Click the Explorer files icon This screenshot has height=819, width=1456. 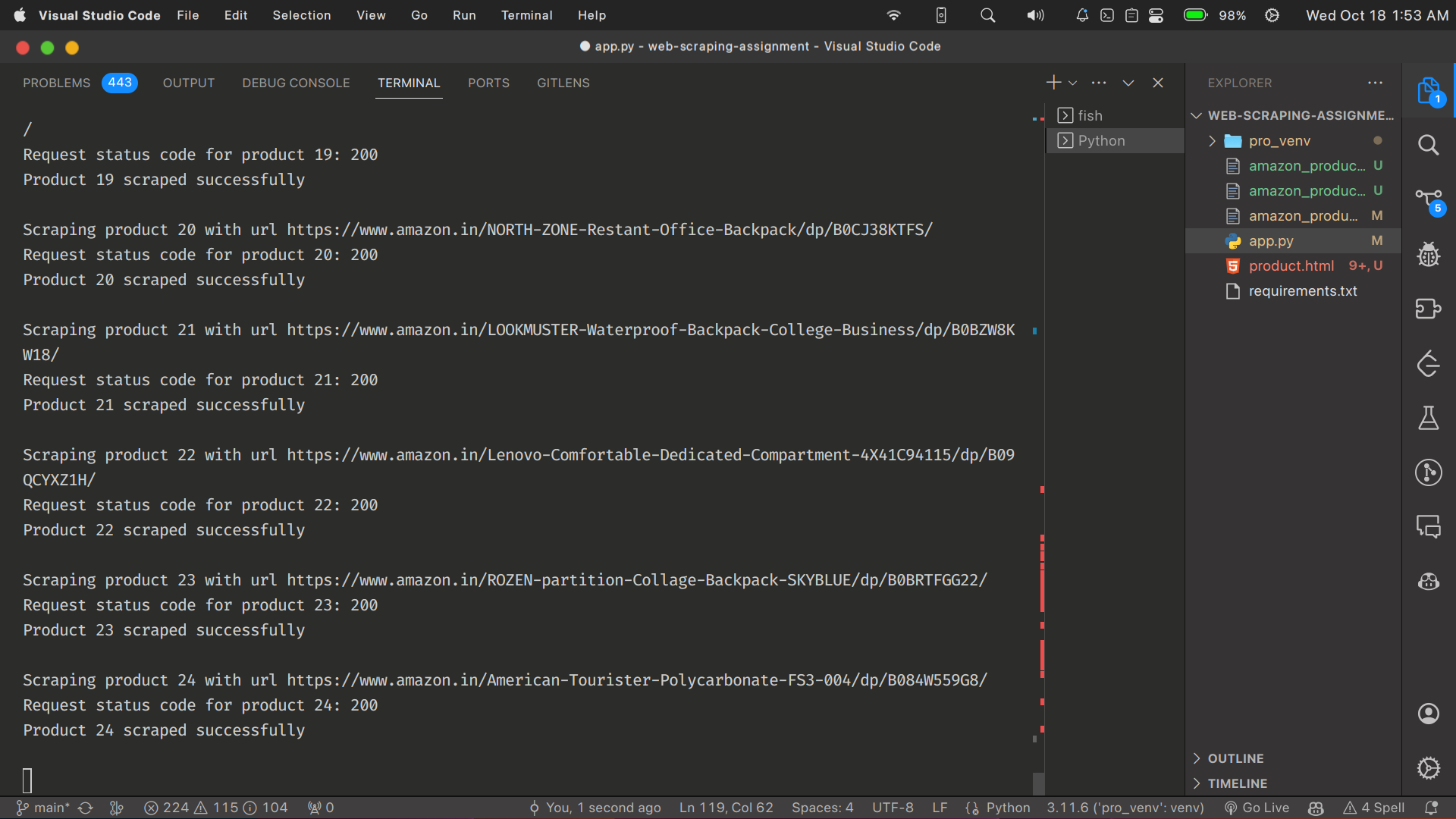pyautogui.click(x=1428, y=91)
